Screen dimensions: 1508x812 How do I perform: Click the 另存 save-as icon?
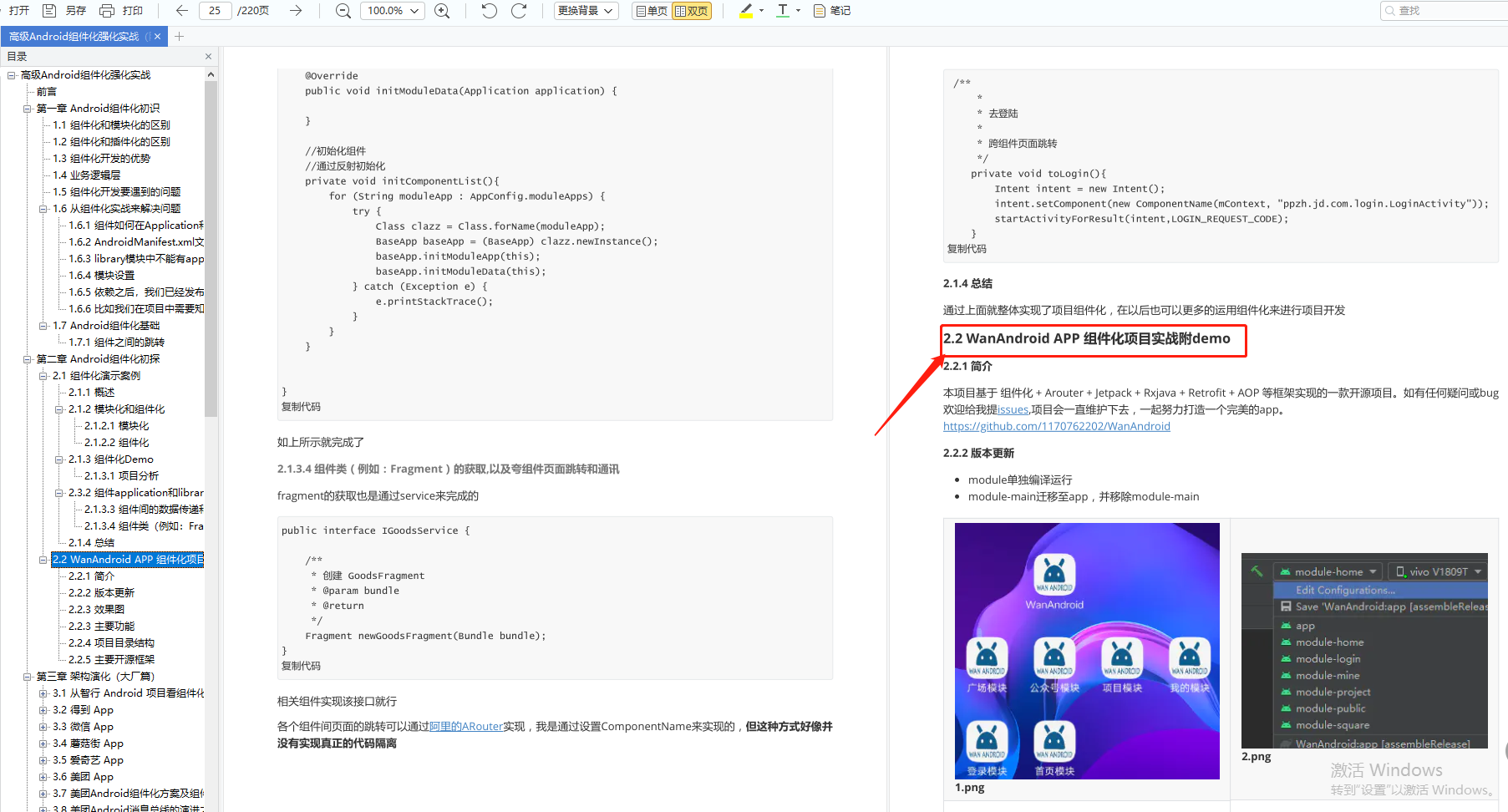click(x=49, y=11)
